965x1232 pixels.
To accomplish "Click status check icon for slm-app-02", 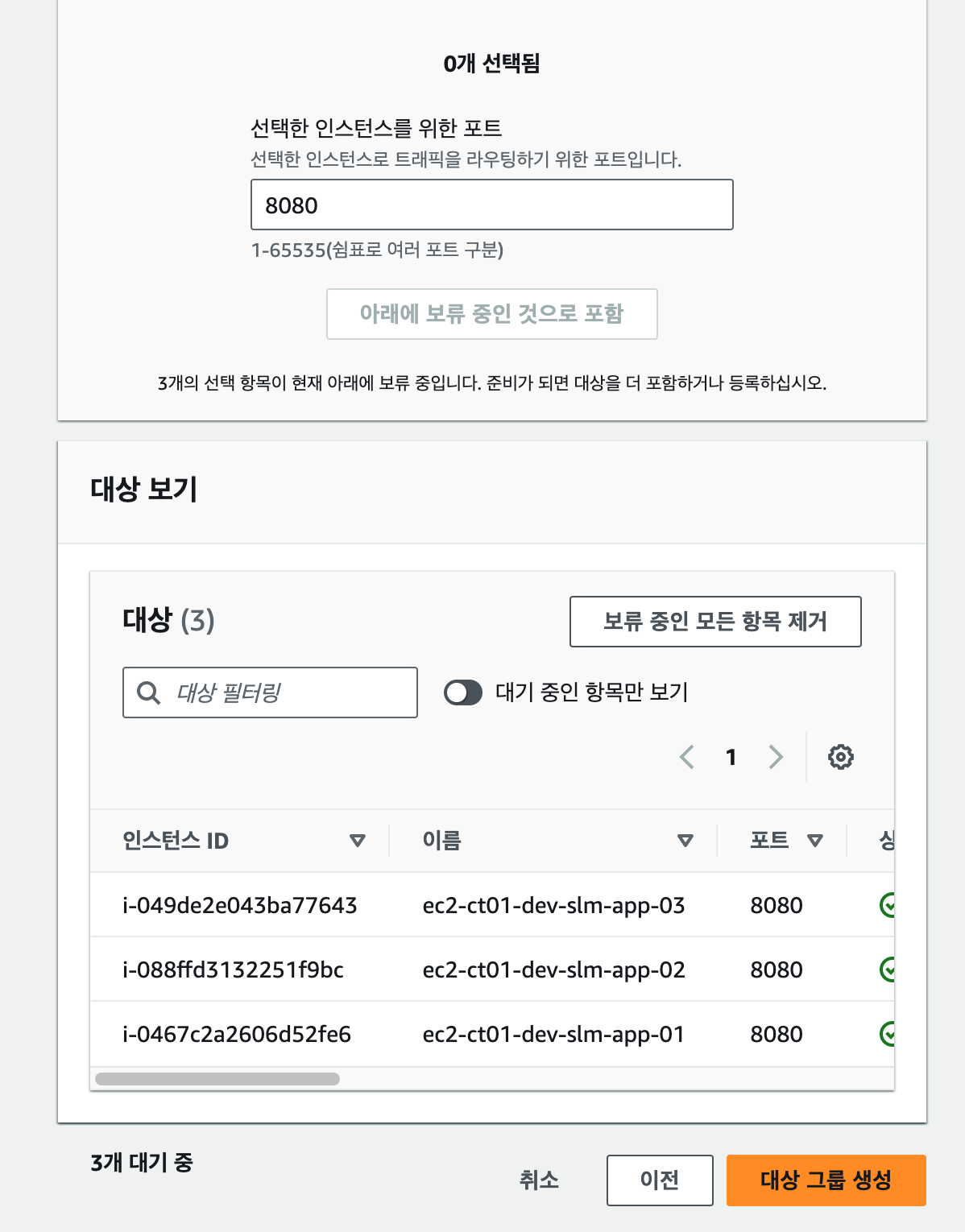I will pos(888,969).
